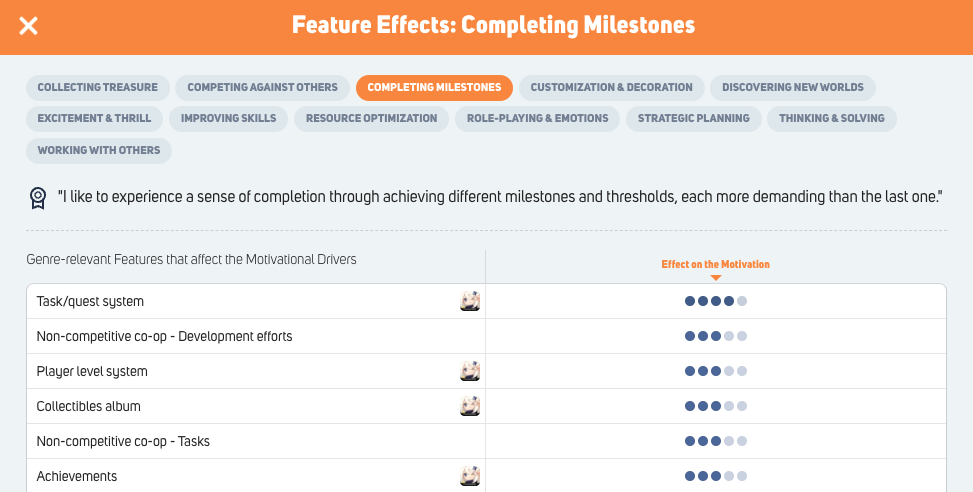Select Role-Playing & Emotions tab
The width and height of the screenshot is (973, 492).
[537, 119]
